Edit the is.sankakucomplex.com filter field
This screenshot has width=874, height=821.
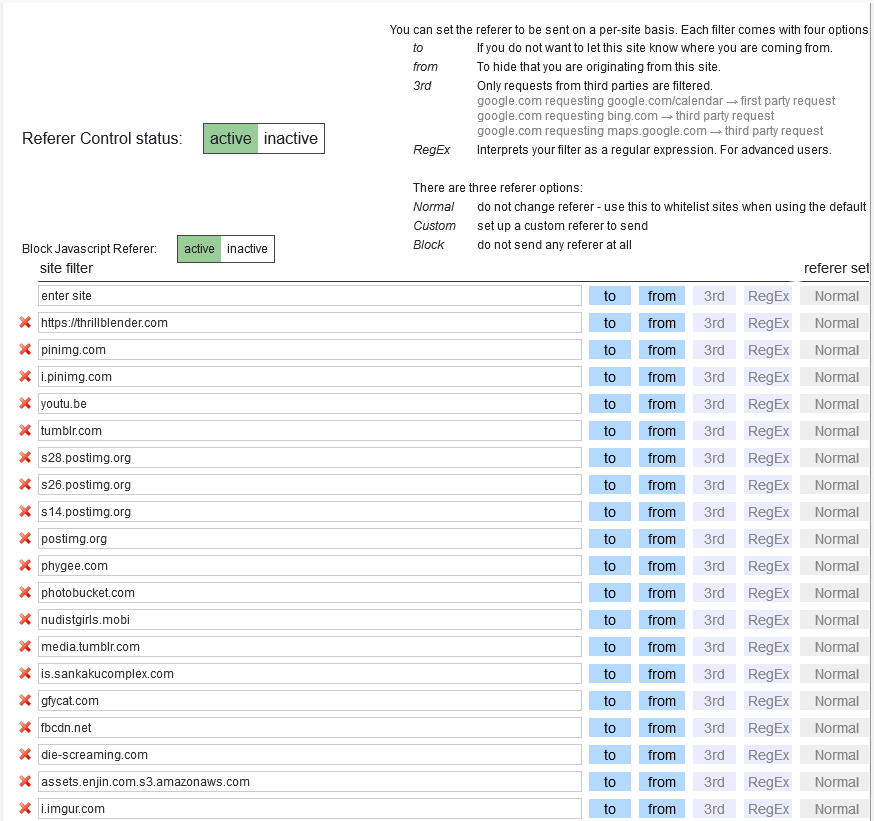coord(310,674)
